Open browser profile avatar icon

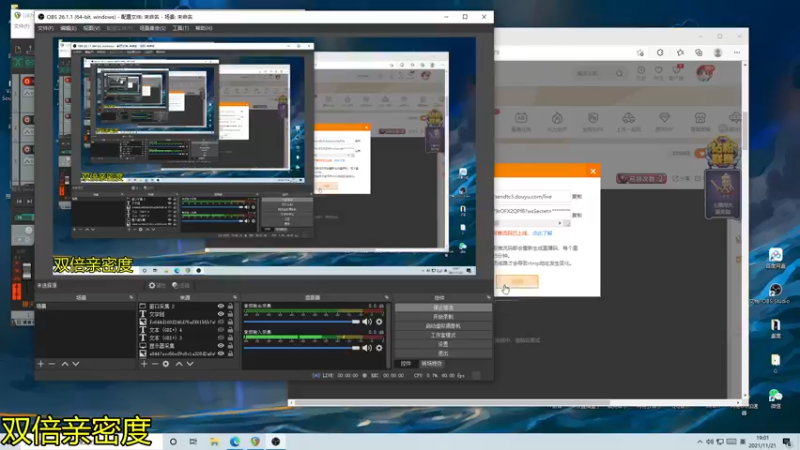[x=718, y=53]
